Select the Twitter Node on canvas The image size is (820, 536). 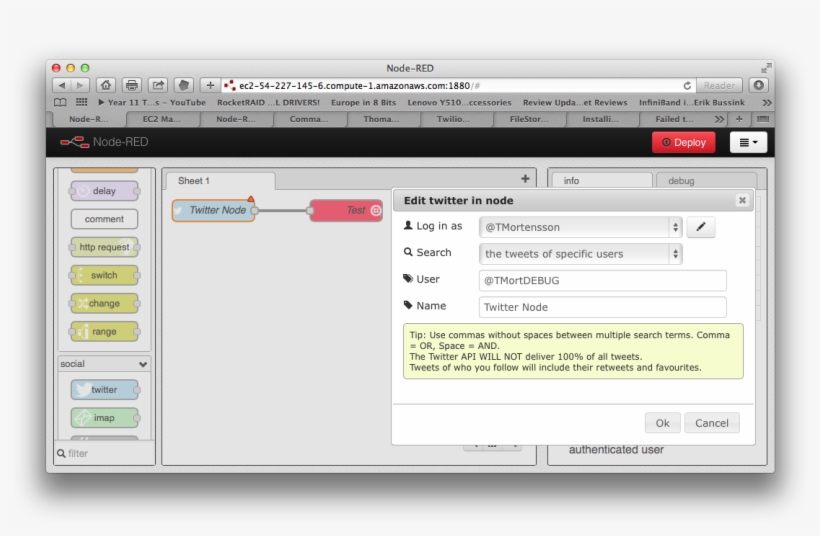(x=214, y=210)
